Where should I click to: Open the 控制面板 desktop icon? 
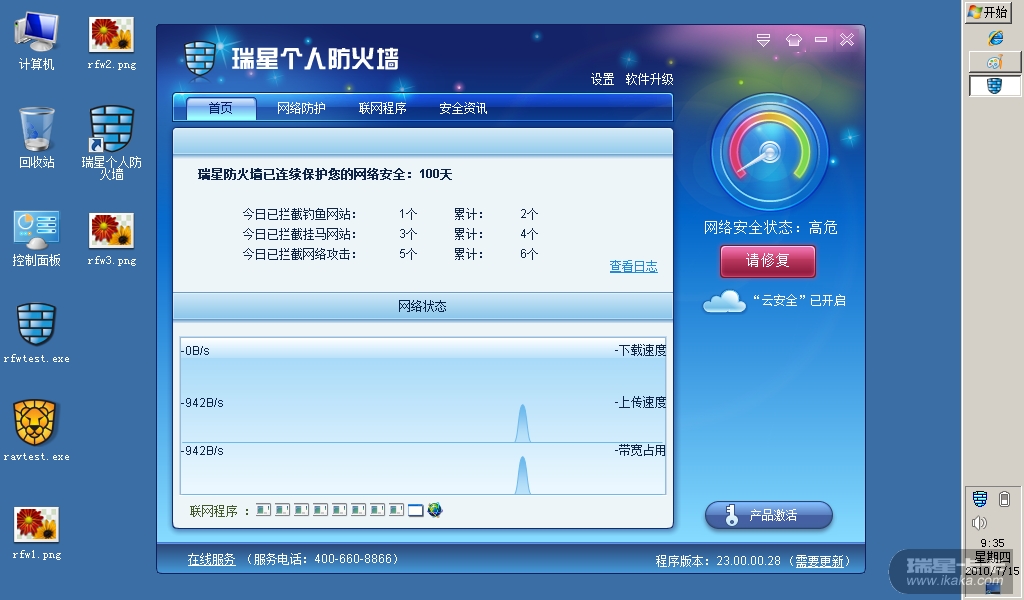pos(37,238)
